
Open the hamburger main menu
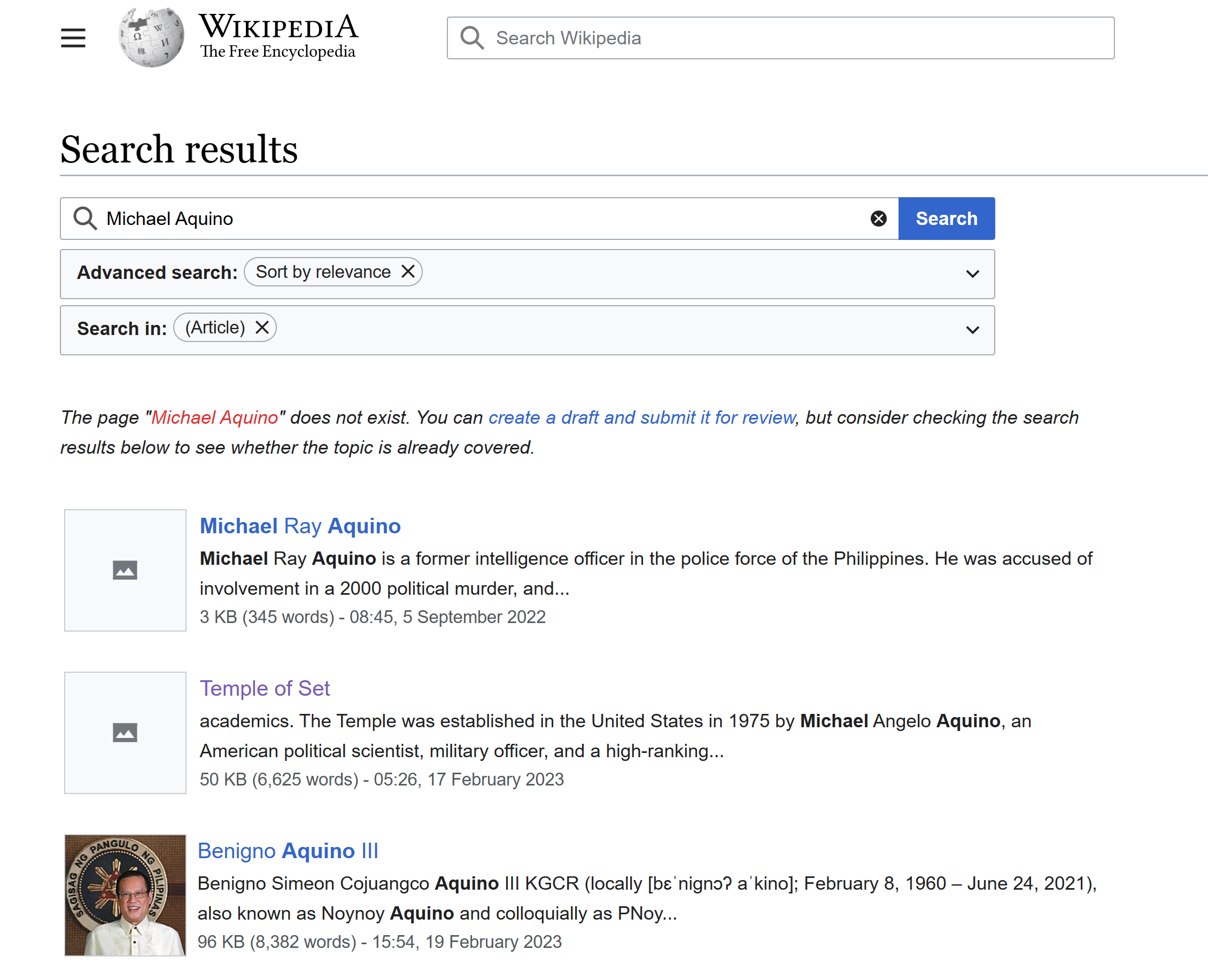(x=73, y=38)
